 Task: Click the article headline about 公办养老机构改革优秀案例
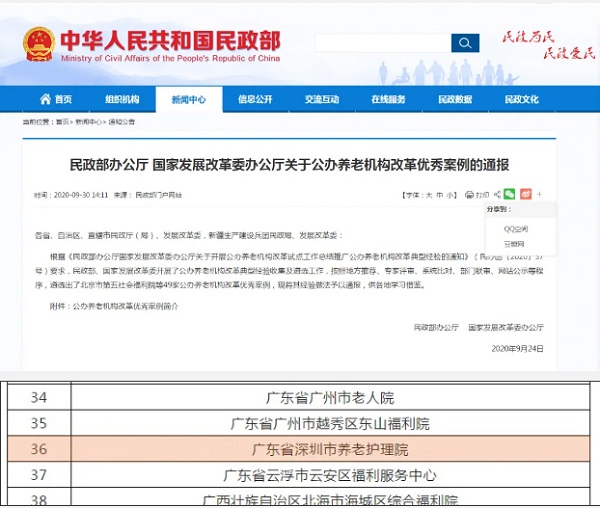(x=289, y=165)
